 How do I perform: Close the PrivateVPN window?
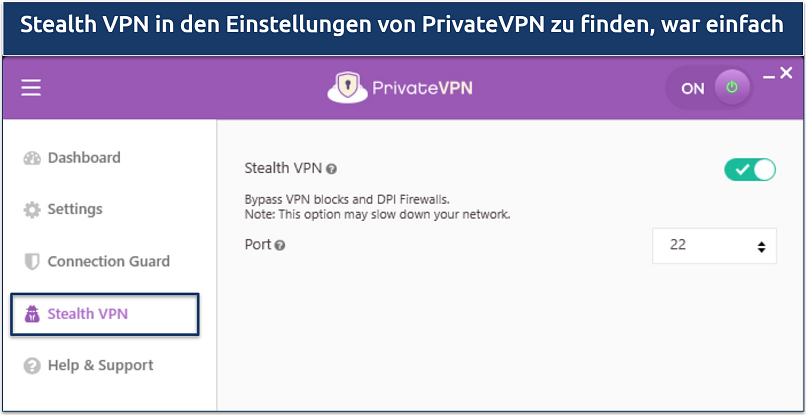787,73
